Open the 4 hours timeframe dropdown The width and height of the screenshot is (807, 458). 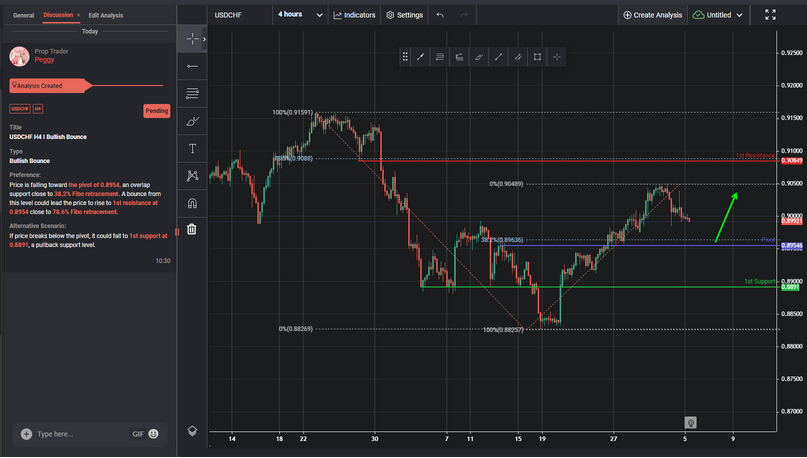point(300,15)
